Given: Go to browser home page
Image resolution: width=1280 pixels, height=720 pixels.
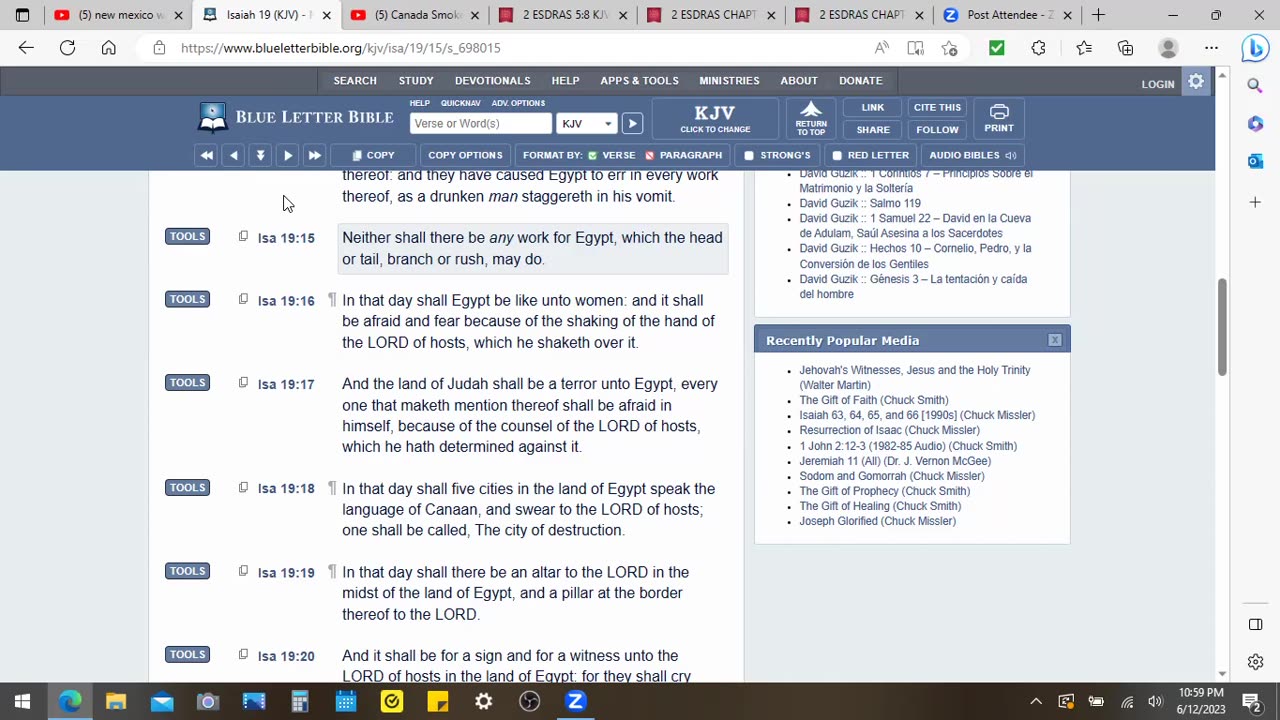Looking at the screenshot, I should coord(108,48).
